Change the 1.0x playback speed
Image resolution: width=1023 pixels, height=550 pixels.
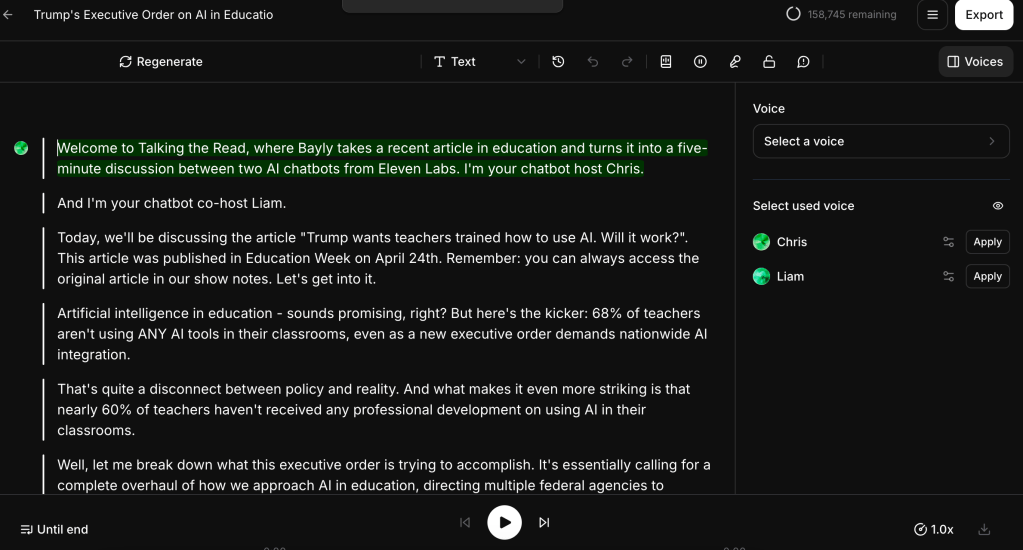pos(934,529)
